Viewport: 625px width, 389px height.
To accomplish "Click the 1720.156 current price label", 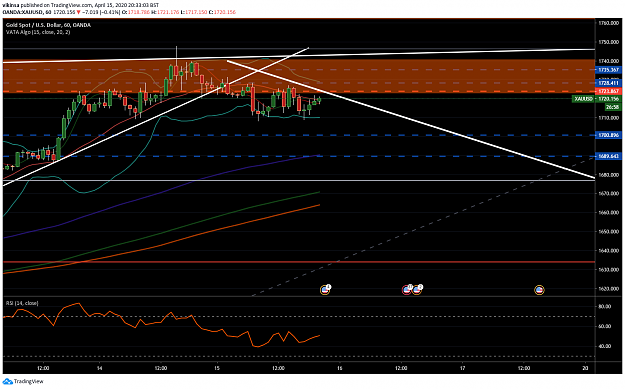I will coord(608,99).
